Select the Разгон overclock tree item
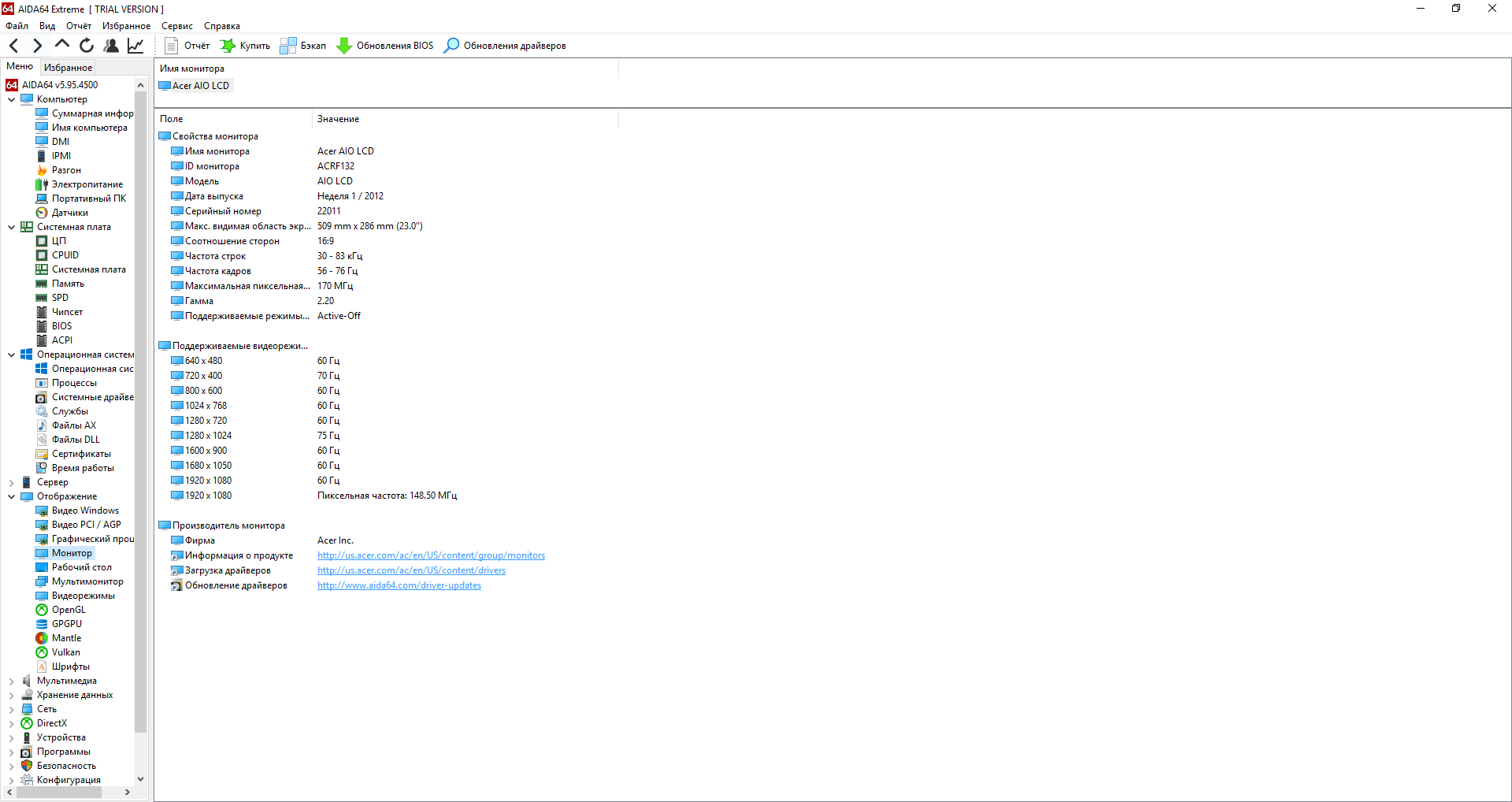Image resolution: width=1512 pixels, height=802 pixels. tap(59, 170)
